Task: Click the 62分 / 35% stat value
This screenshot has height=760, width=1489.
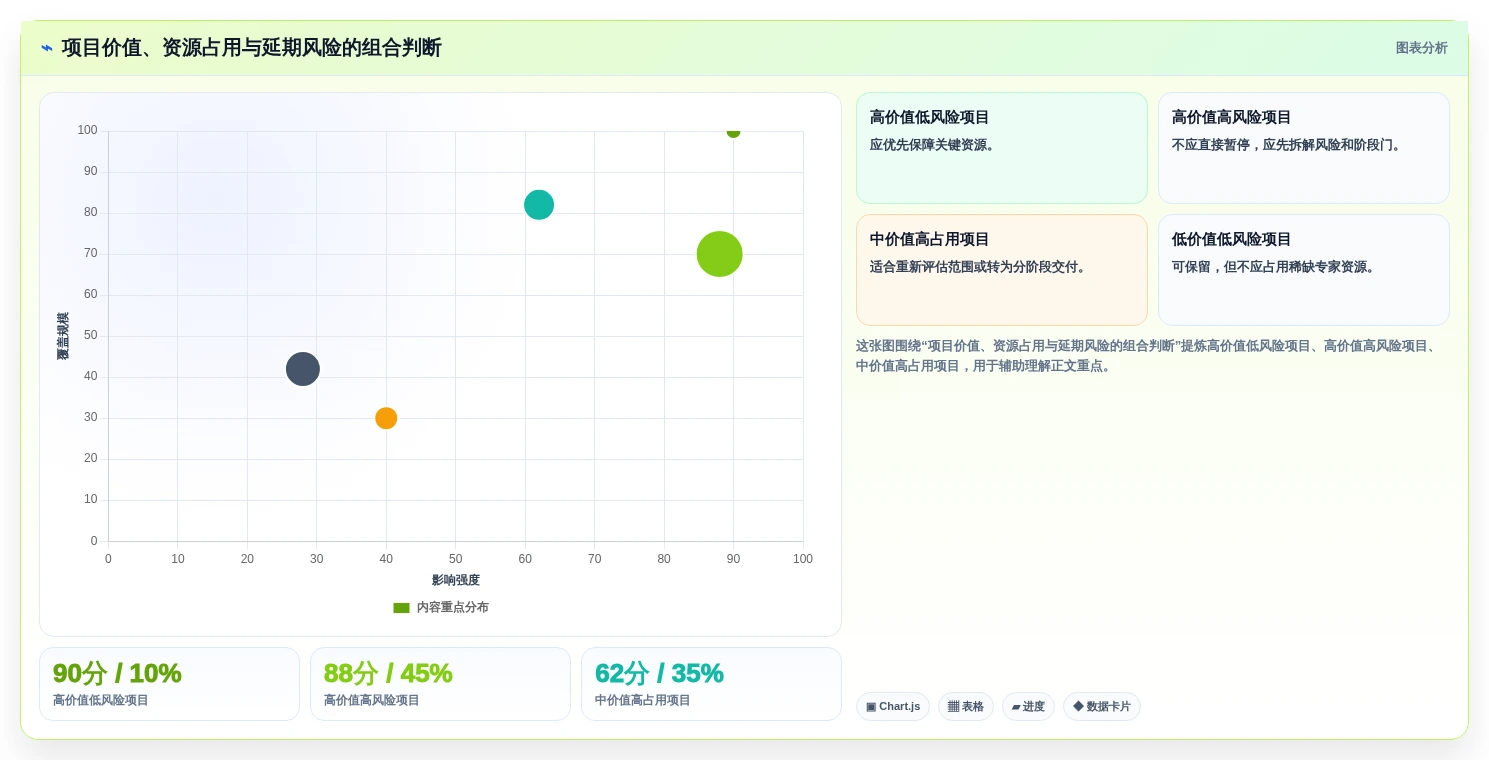Action: [659, 673]
